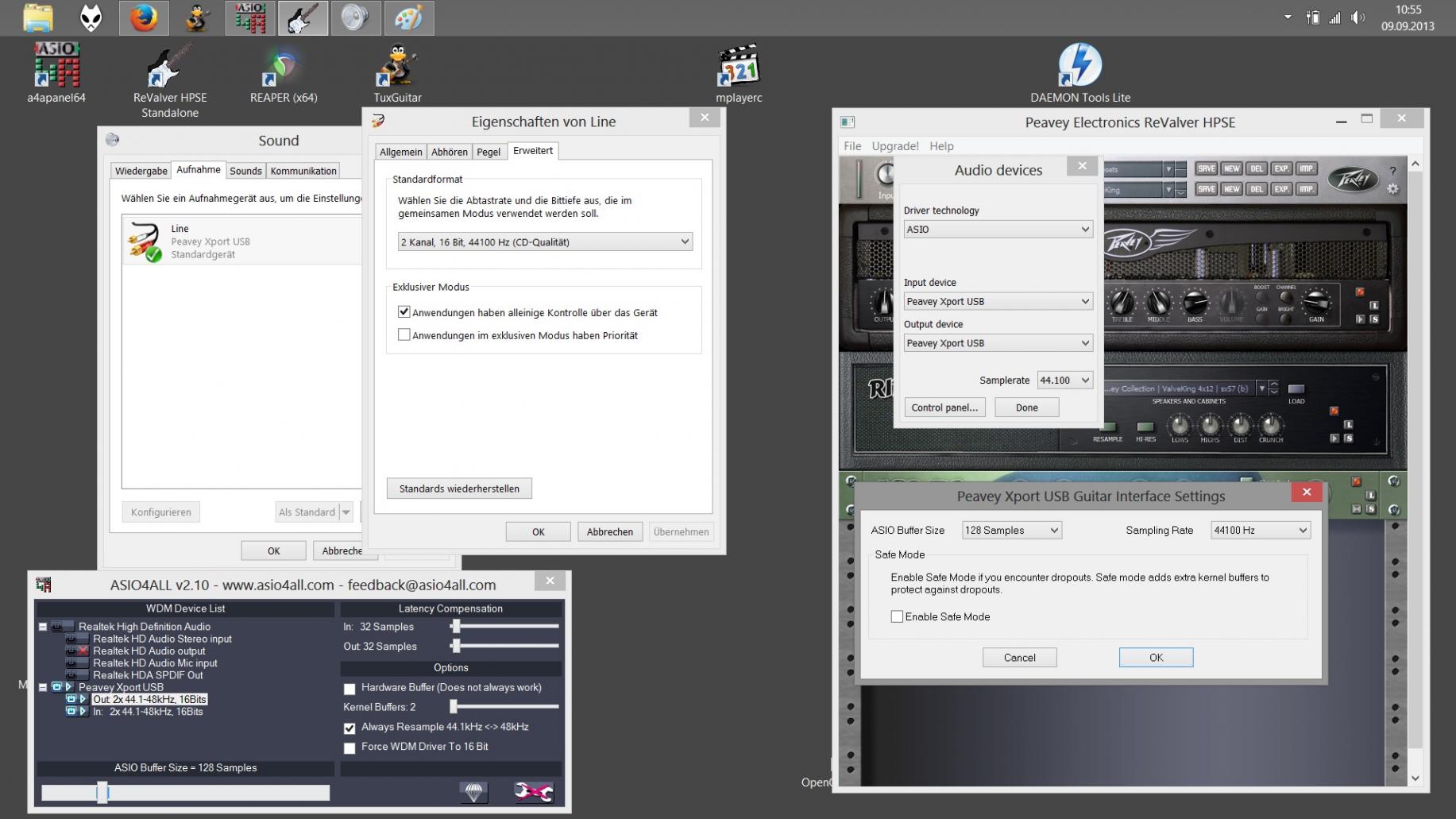Screen dimensions: 1456x819
Task: Click the volume speaker icon in the system tray
Action: click(x=1358, y=17)
